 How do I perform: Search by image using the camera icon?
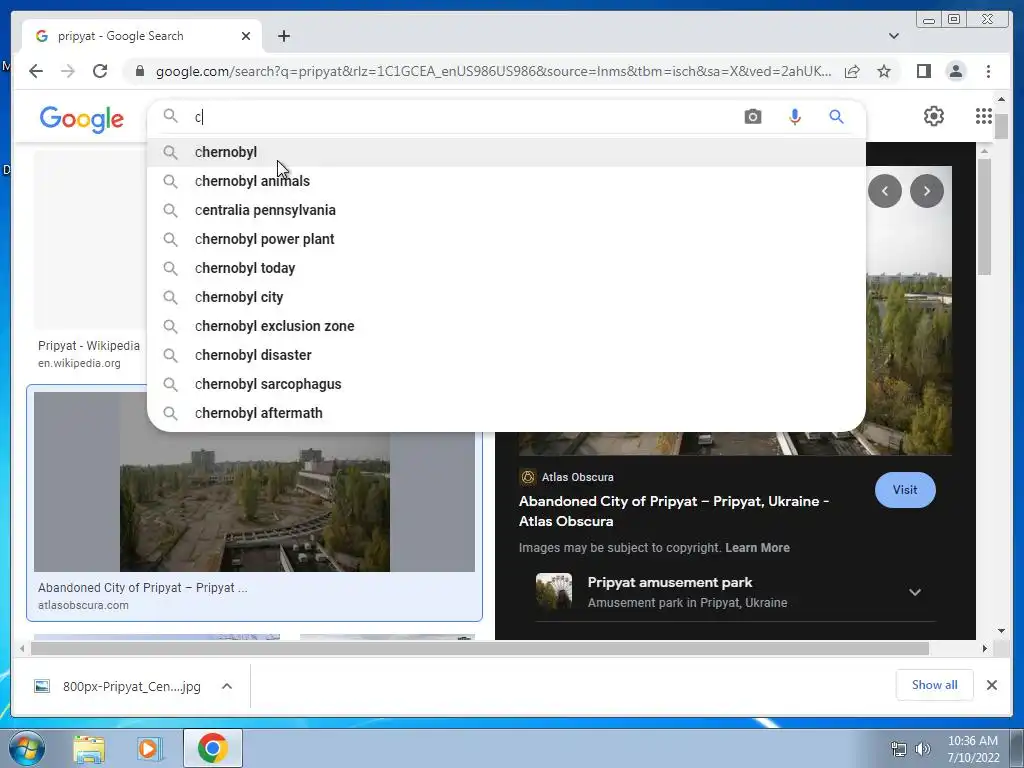point(753,117)
